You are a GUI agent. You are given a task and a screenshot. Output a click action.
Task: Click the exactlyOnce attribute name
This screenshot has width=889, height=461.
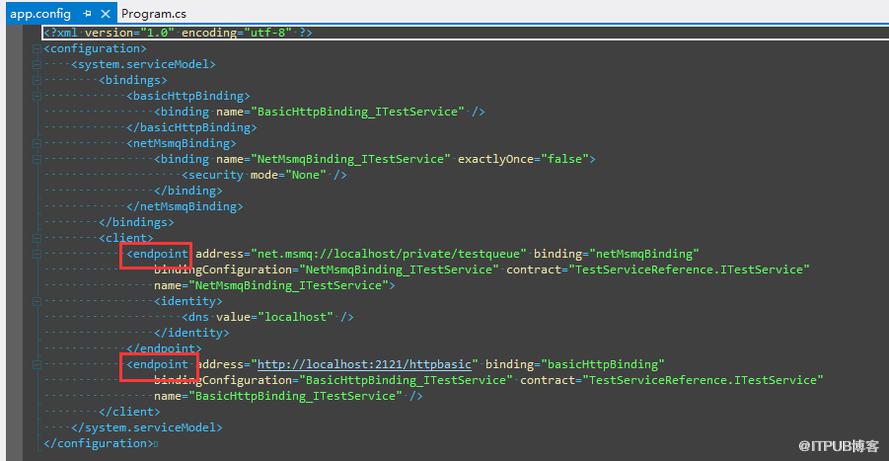[x=496, y=159]
